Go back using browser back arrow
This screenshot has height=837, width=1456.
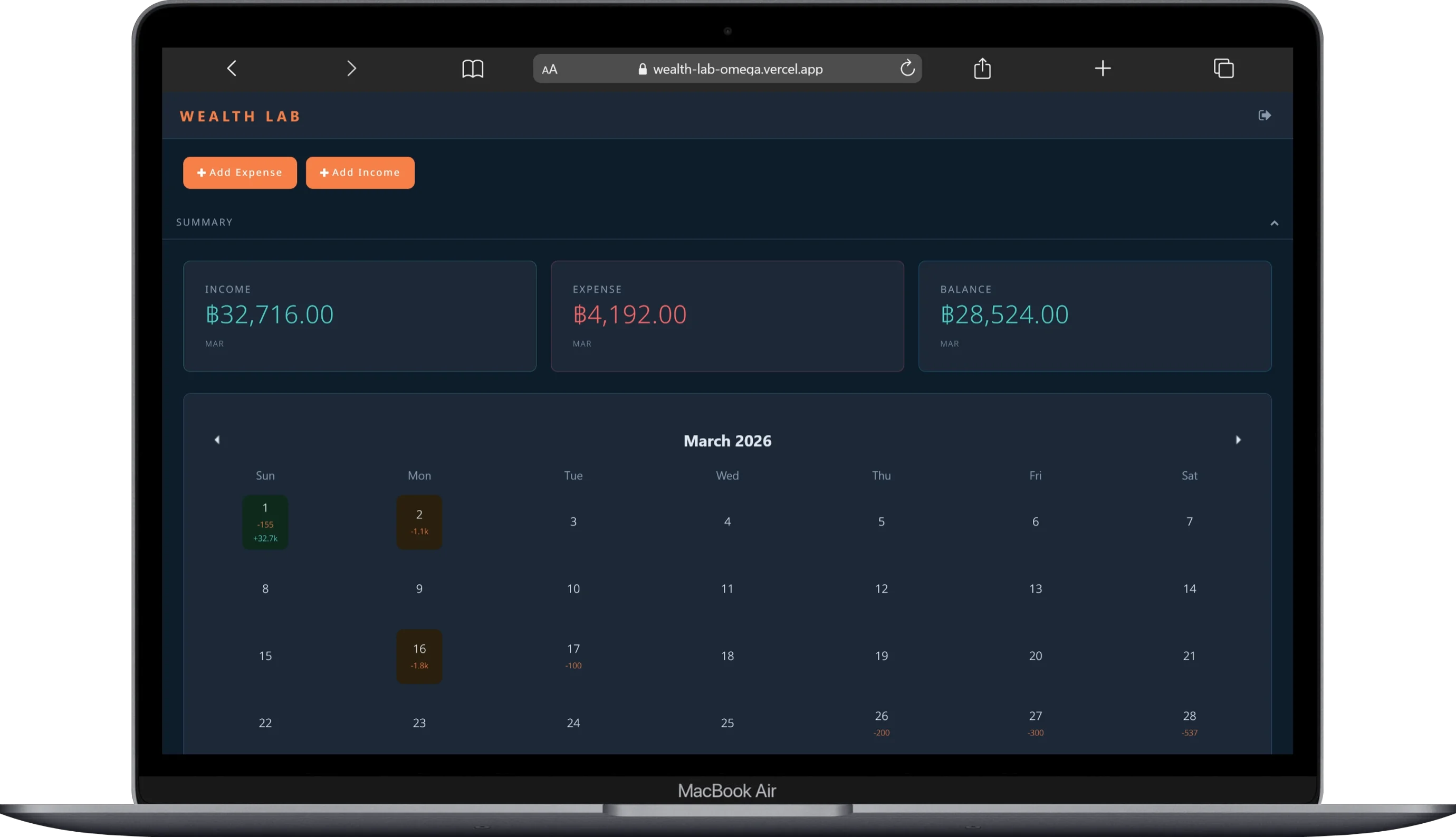(232, 69)
